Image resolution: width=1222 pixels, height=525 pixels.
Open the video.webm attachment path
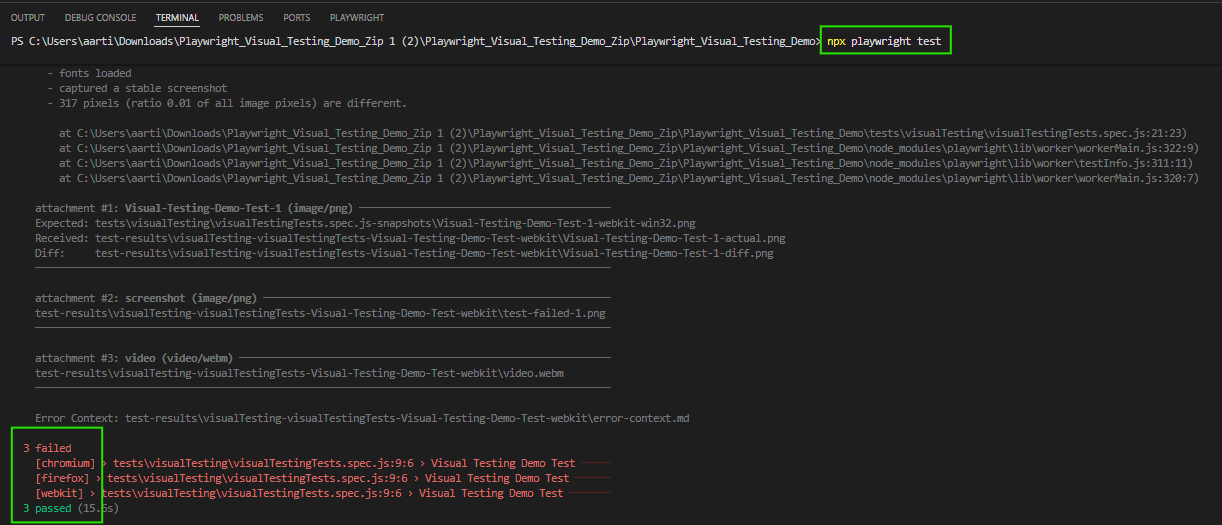tap(299, 374)
